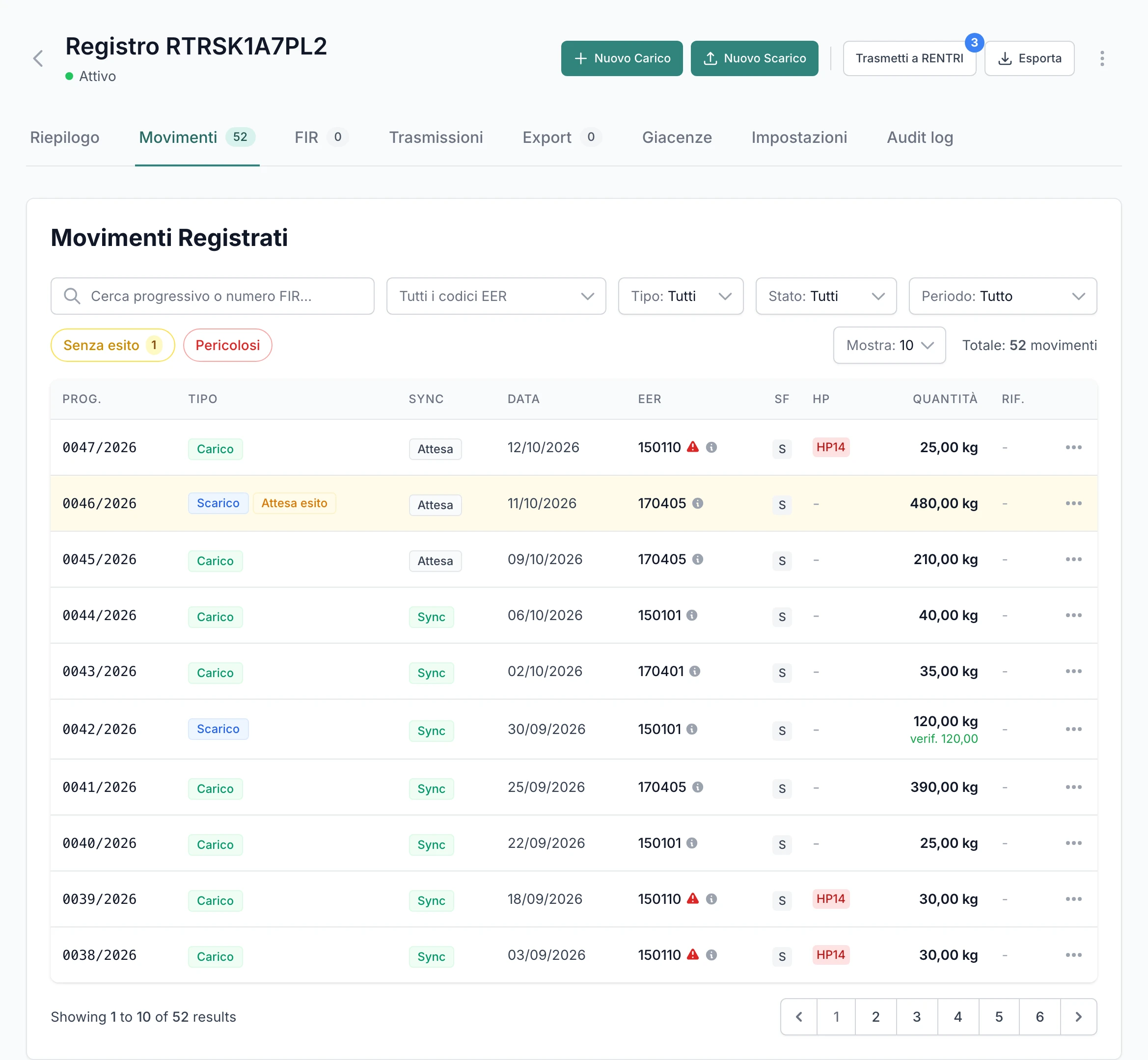Open the row actions menu for 0038/2026
The image size is (1148, 1060).
[x=1073, y=954]
